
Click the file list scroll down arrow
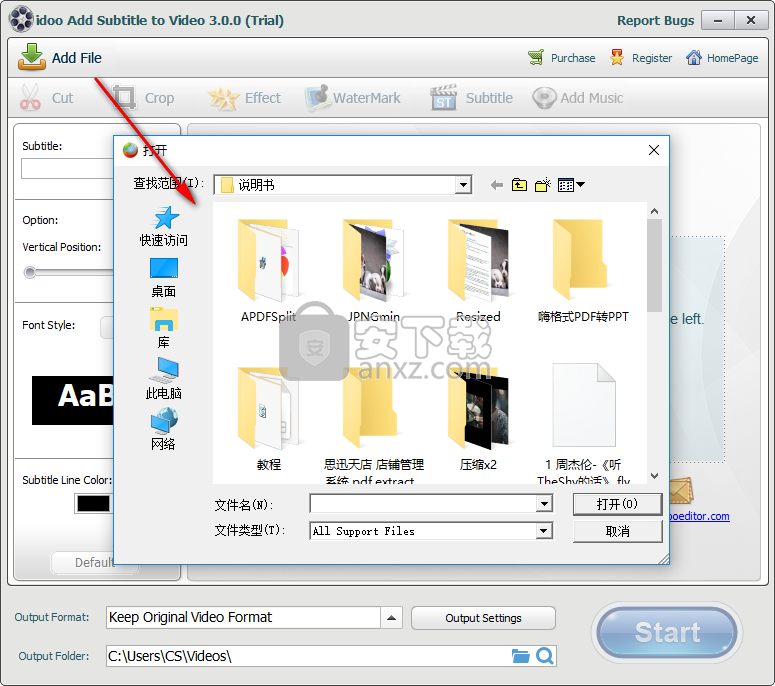(x=654, y=476)
